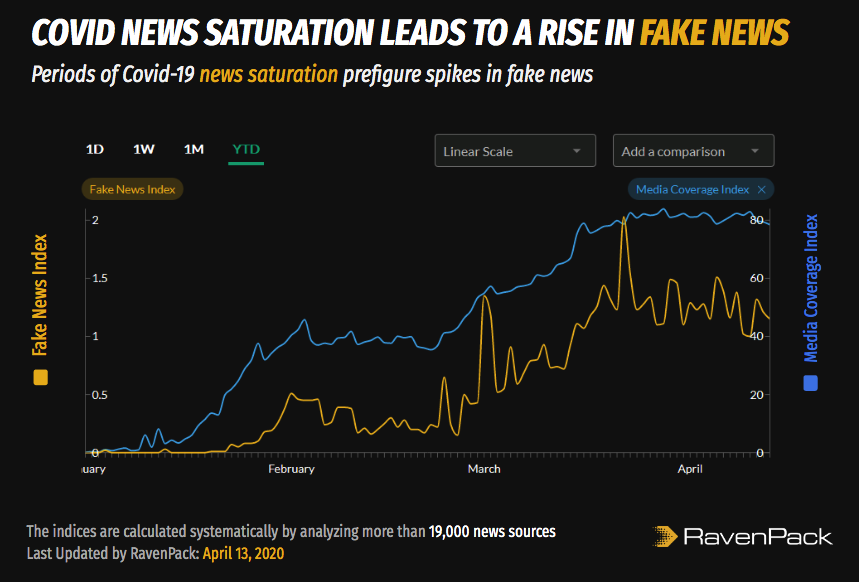Toggle the Fake News Index legend pill
859x582 pixels.
pyautogui.click(x=132, y=188)
